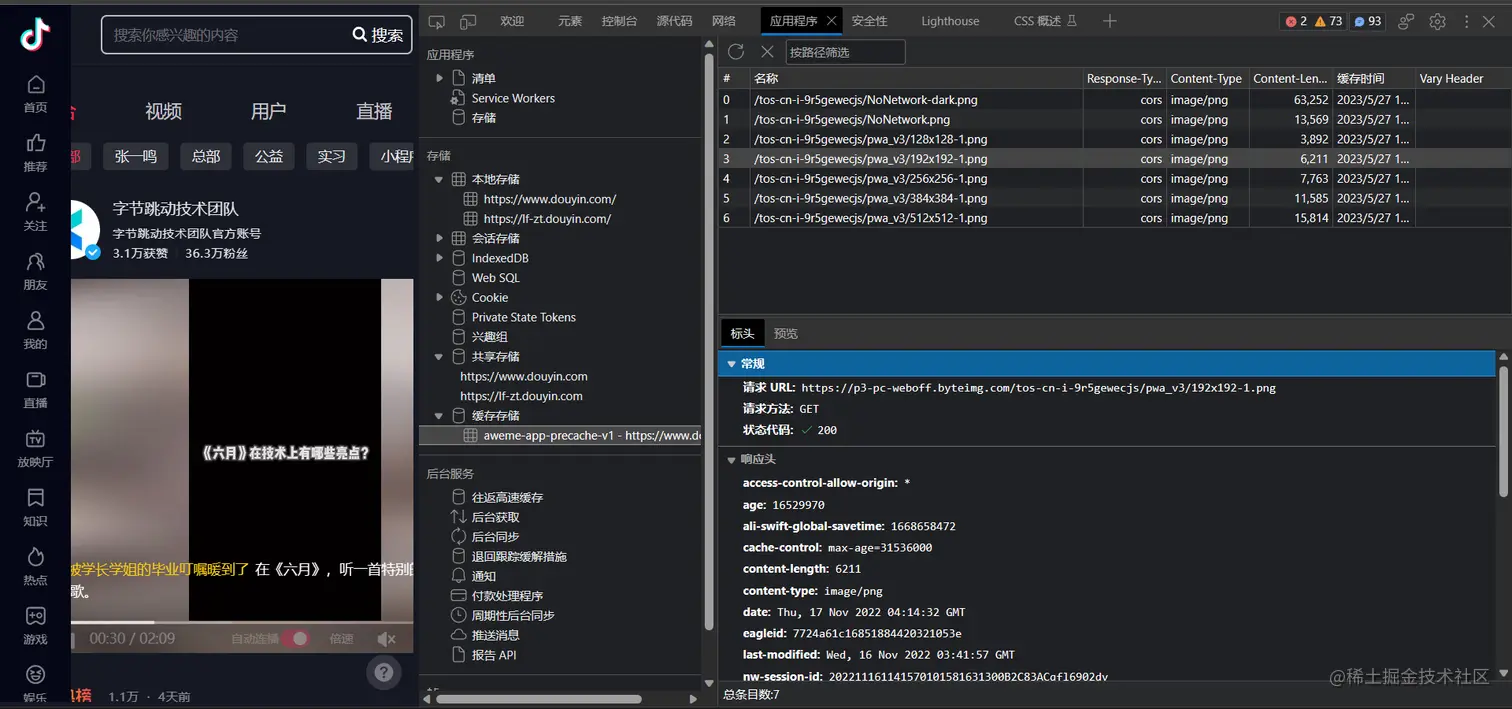Expand the IndexedDB tree node

[439, 258]
